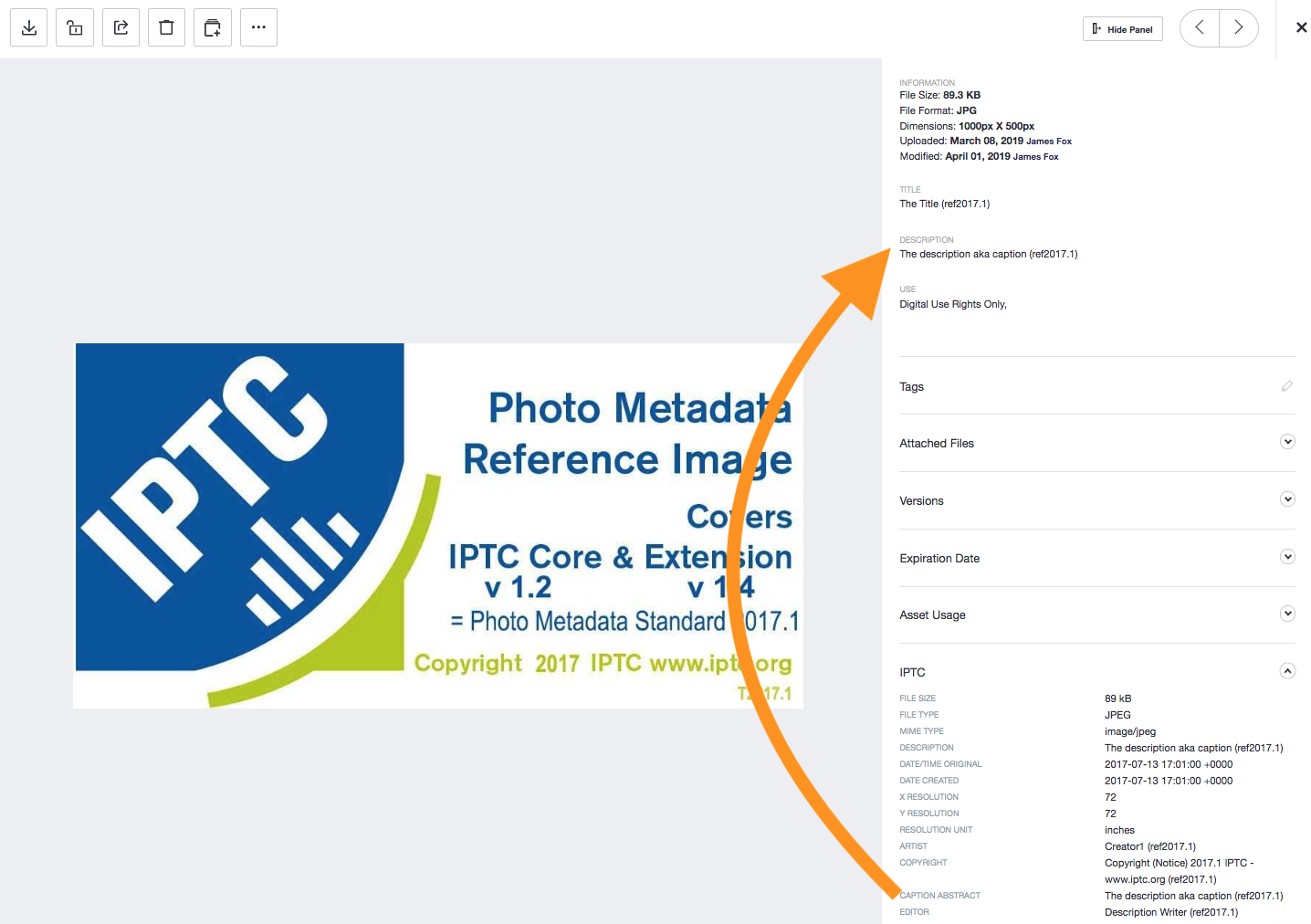
Task: Download the asset with the download icon
Action: (x=29, y=27)
